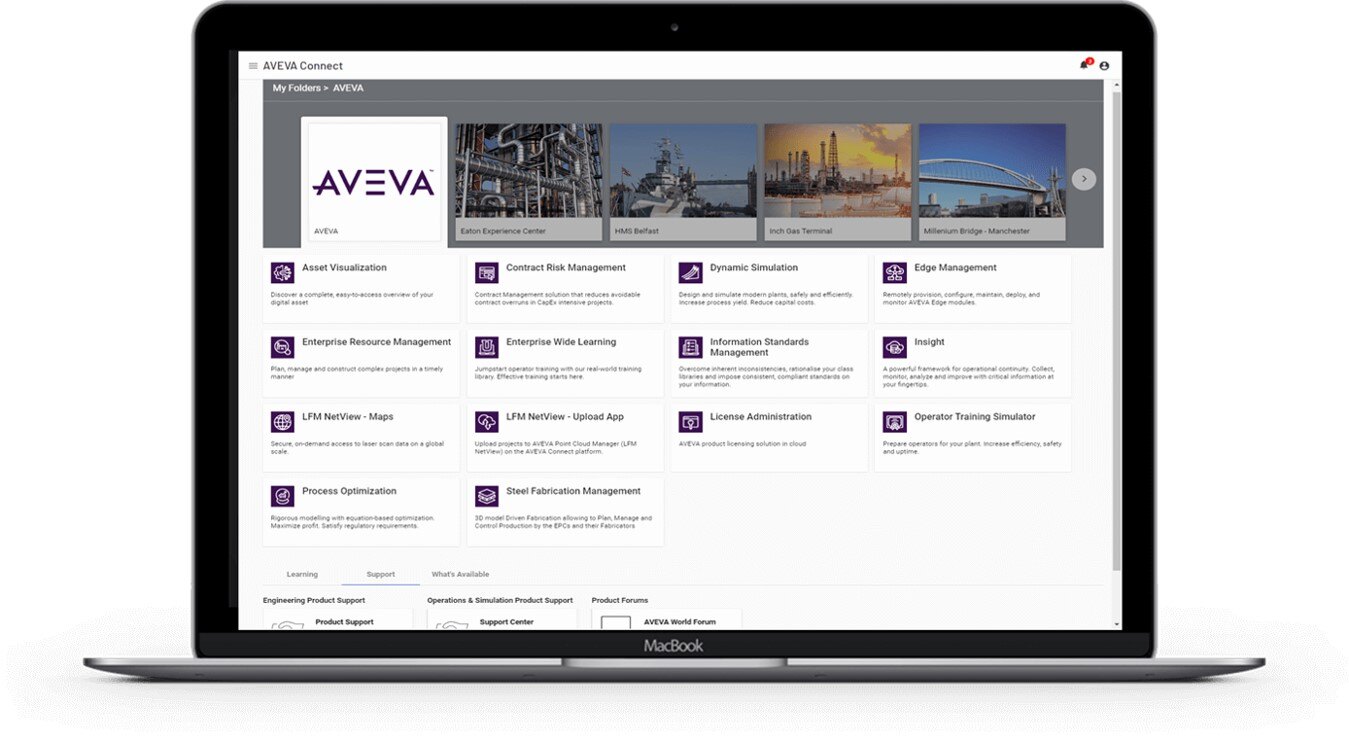The image size is (1349, 742).
Task: Select the Inch Gas Terminal thumbnail
Action: (838, 182)
